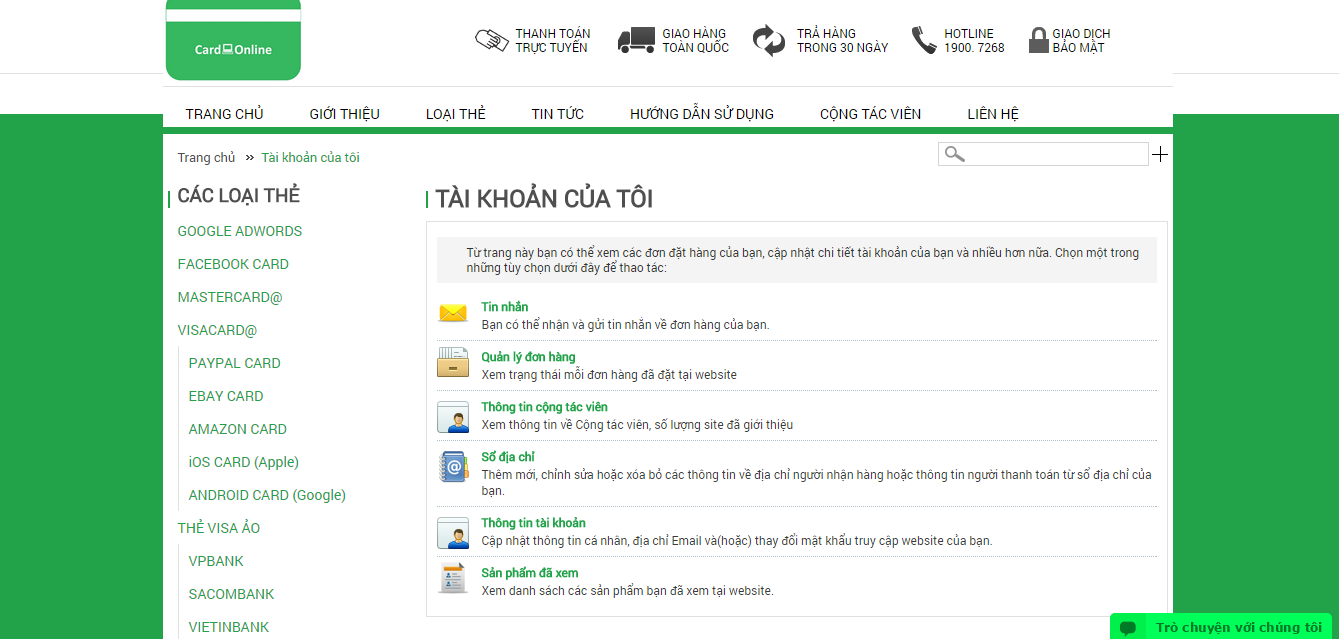Screen dimensions: 1339x639
Task: Select SACOMBANK in sidebar
Action: [x=232, y=594]
